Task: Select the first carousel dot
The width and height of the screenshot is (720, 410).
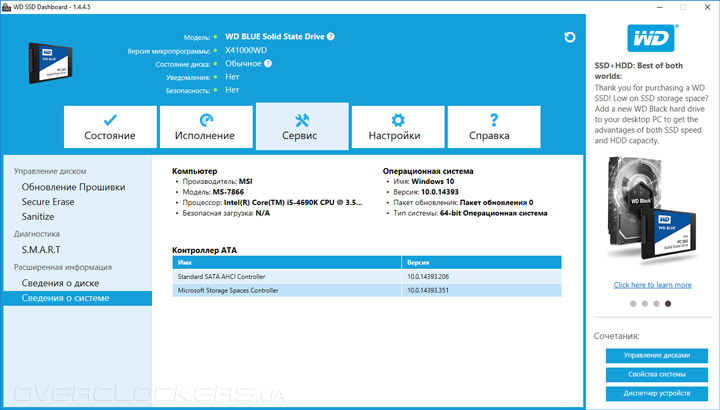Action: (633, 303)
